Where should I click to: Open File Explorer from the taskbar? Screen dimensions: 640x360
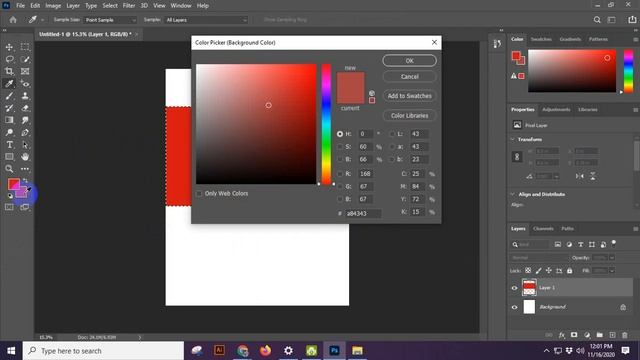point(358,351)
